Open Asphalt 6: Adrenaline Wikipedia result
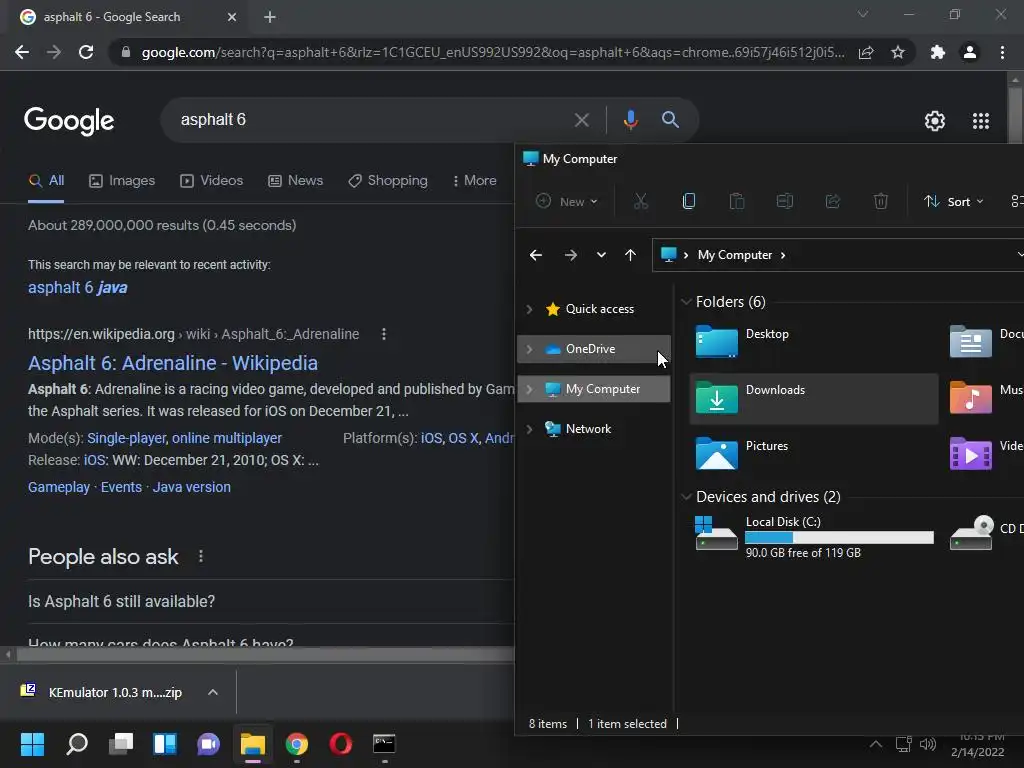Image resolution: width=1024 pixels, height=768 pixels. coord(173,363)
